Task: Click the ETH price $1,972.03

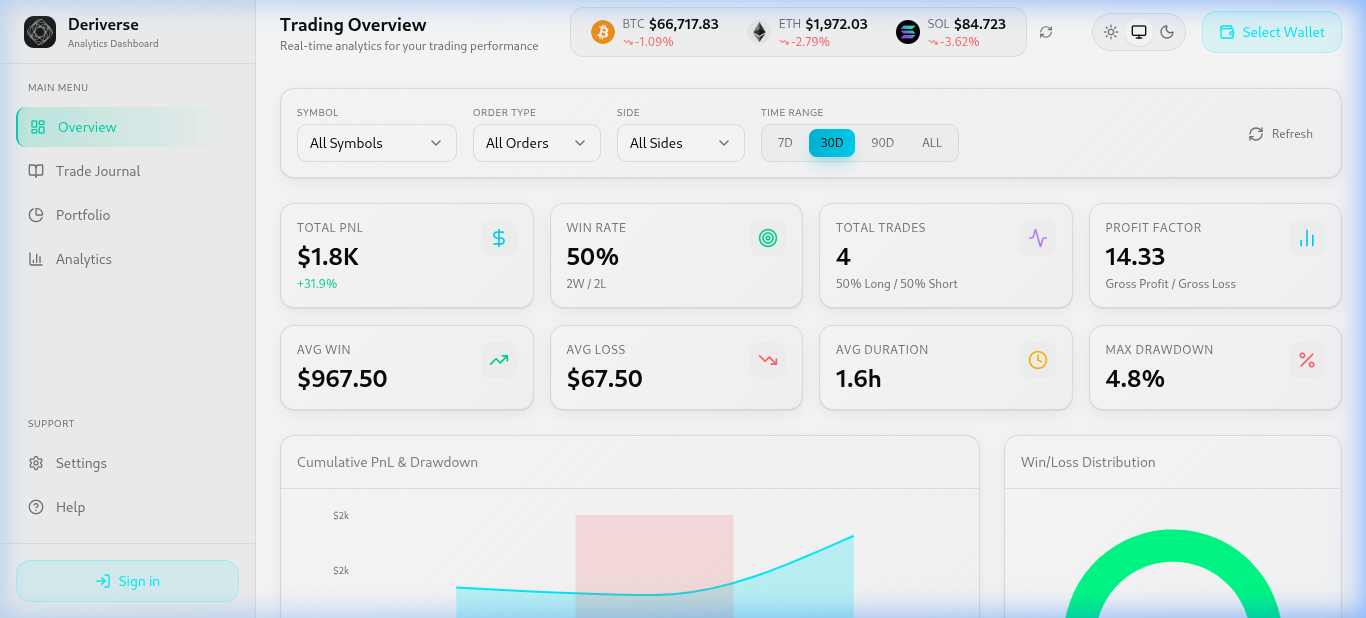Action: point(836,24)
